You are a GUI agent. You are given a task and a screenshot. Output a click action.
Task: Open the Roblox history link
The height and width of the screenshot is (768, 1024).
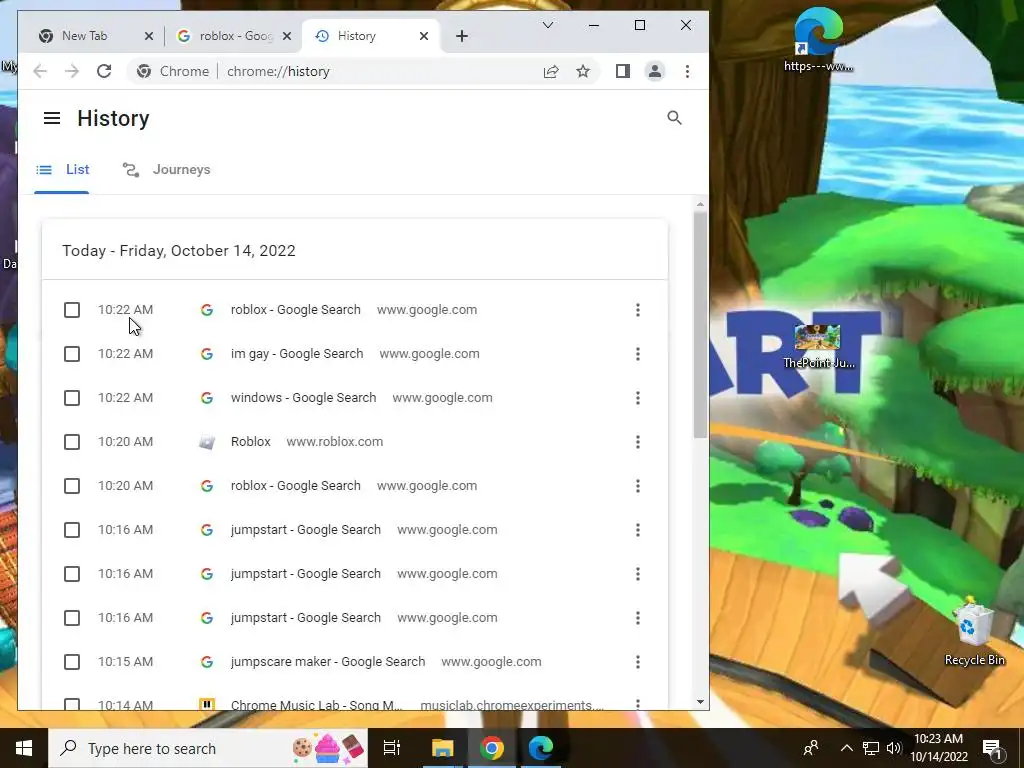(251, 442)
